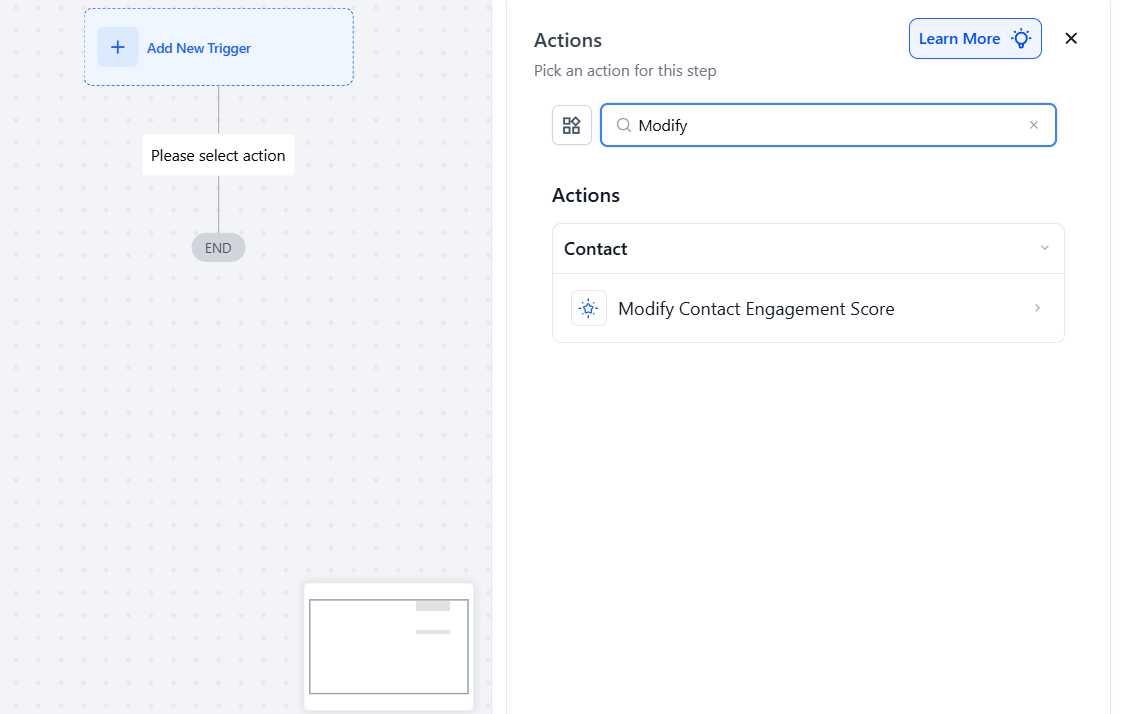Select the 'Please select action' step node
This screenshot has width=1124, height=714.
pyautogui.click(x=218, y=155)
